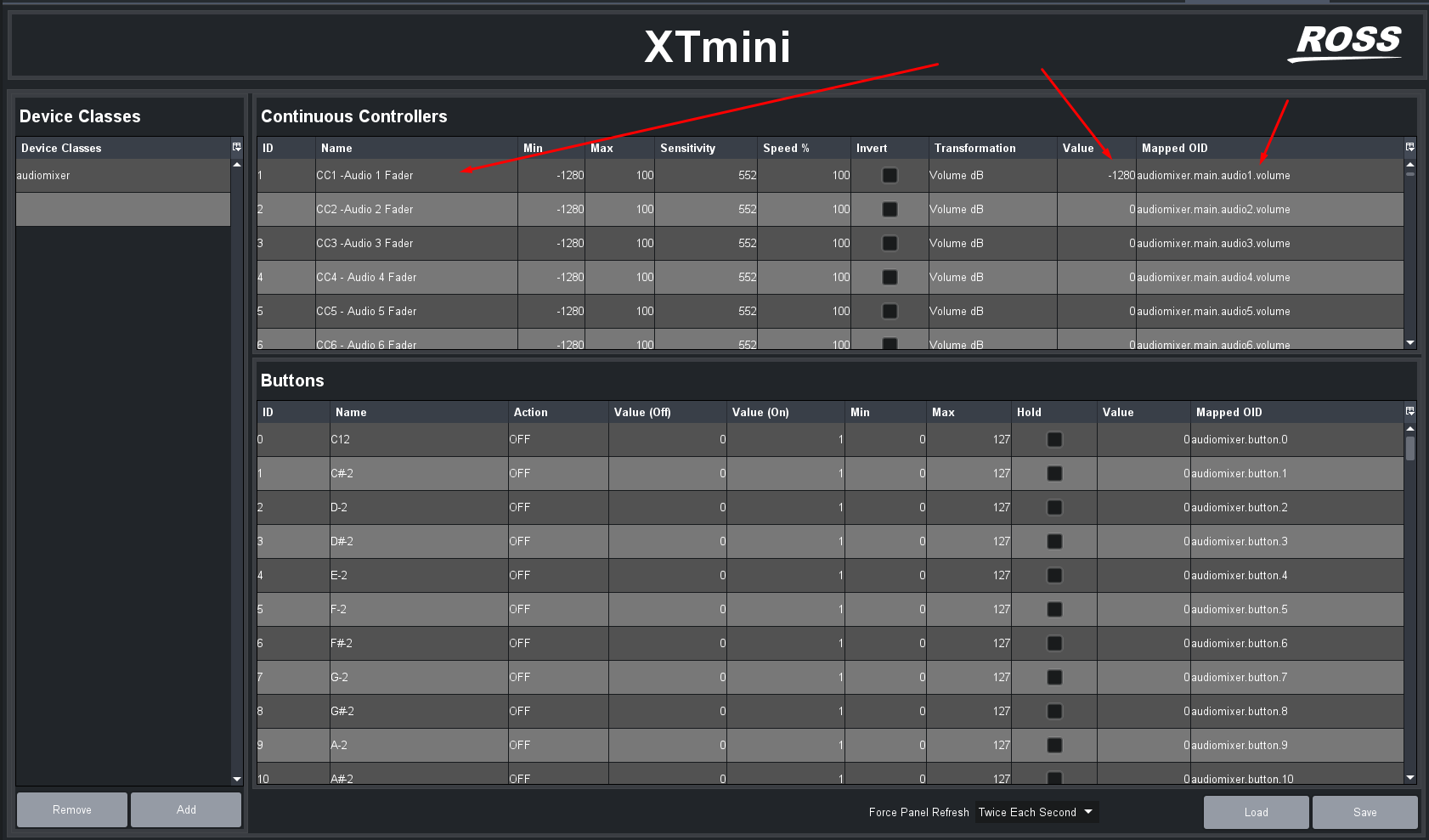Click the Remove device class button
Viewport: 1429px width, 840px height.
(x=72, y=809)
